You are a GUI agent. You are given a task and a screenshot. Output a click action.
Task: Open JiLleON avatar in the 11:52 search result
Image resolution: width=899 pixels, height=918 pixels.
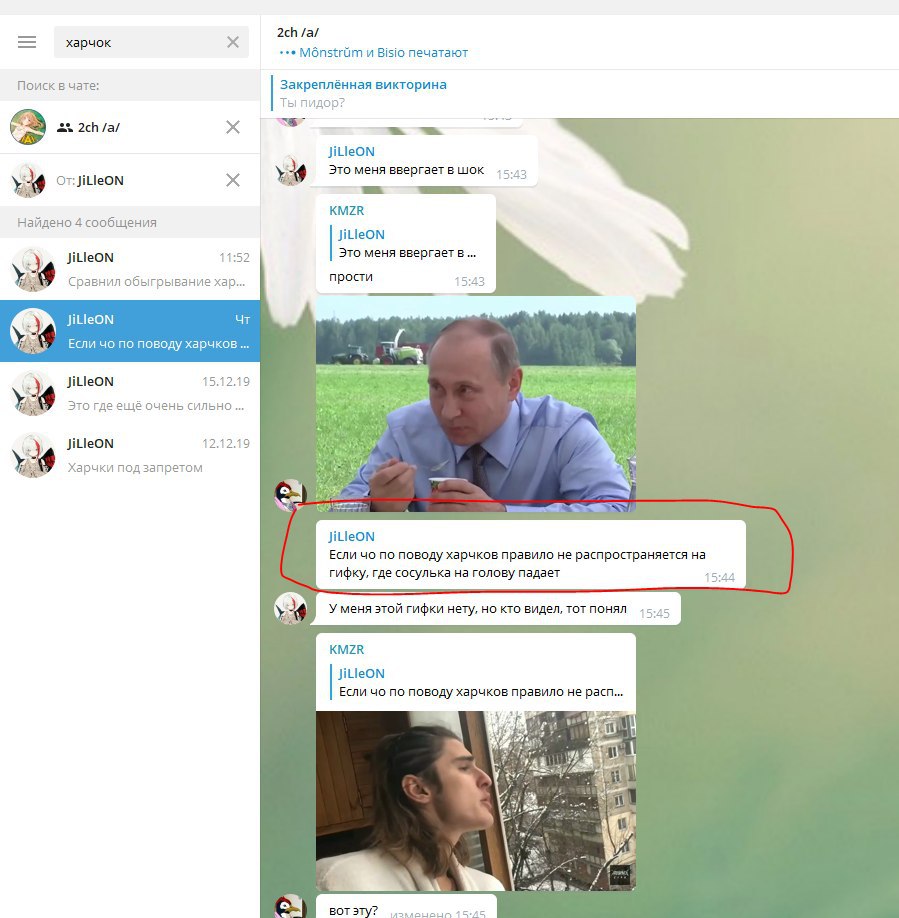(x=33, y=269)
